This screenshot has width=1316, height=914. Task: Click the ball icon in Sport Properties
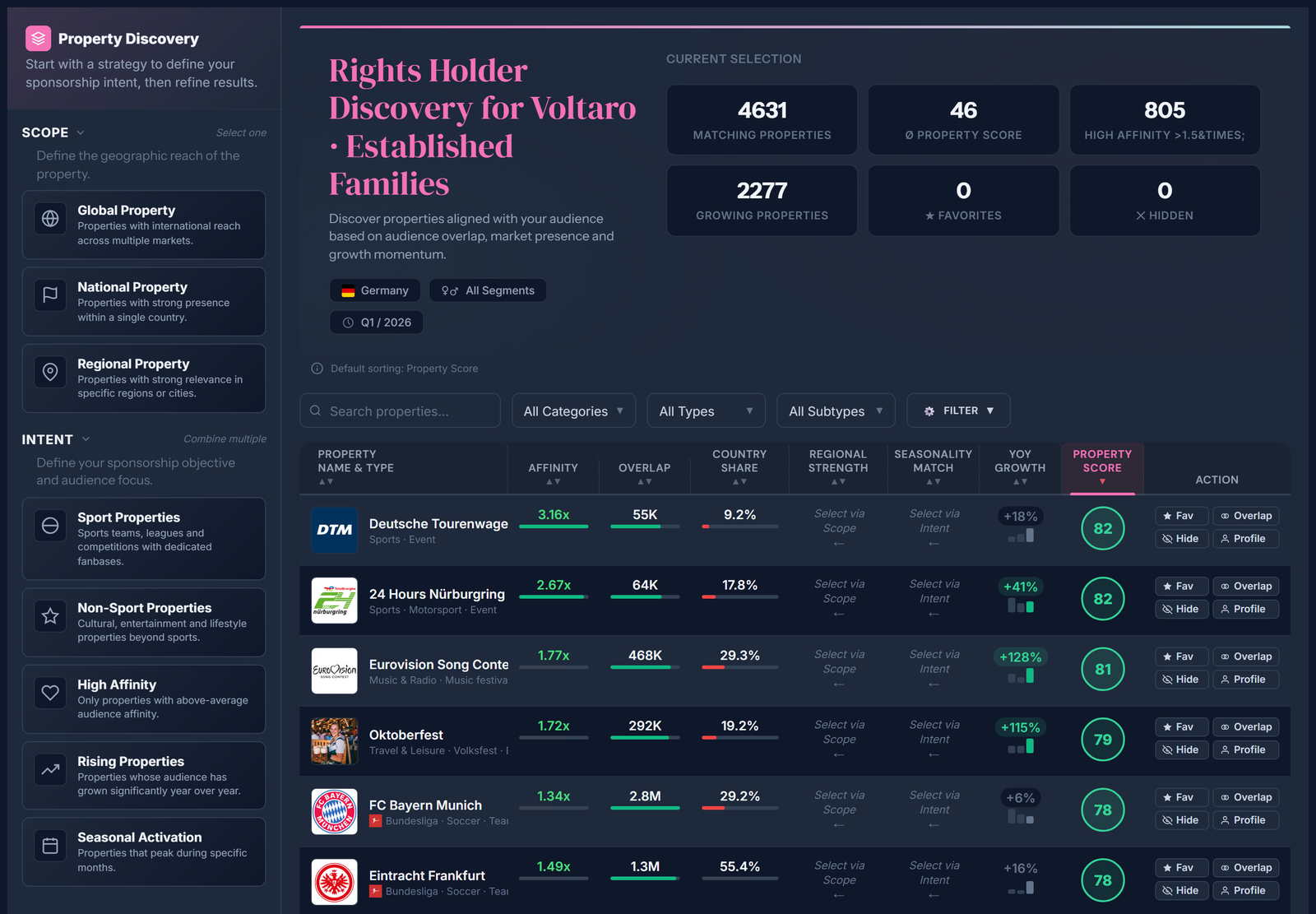coord(50,525)
